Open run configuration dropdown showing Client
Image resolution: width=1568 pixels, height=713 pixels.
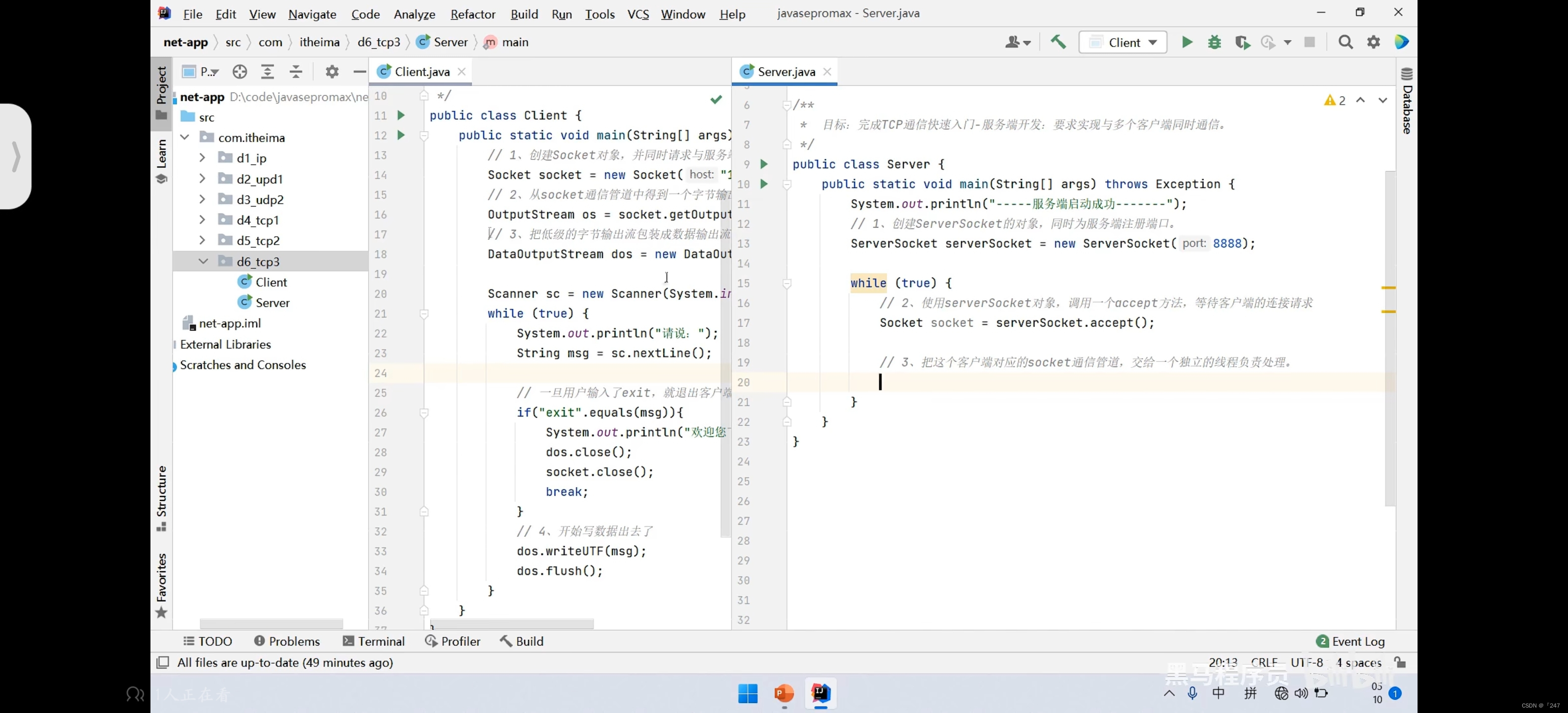click(1123, 42)
